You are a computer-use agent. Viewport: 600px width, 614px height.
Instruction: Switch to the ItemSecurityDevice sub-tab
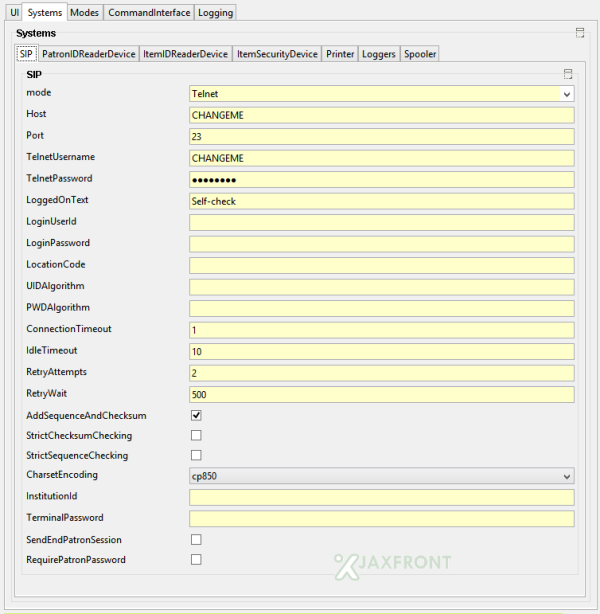[277, 54]
